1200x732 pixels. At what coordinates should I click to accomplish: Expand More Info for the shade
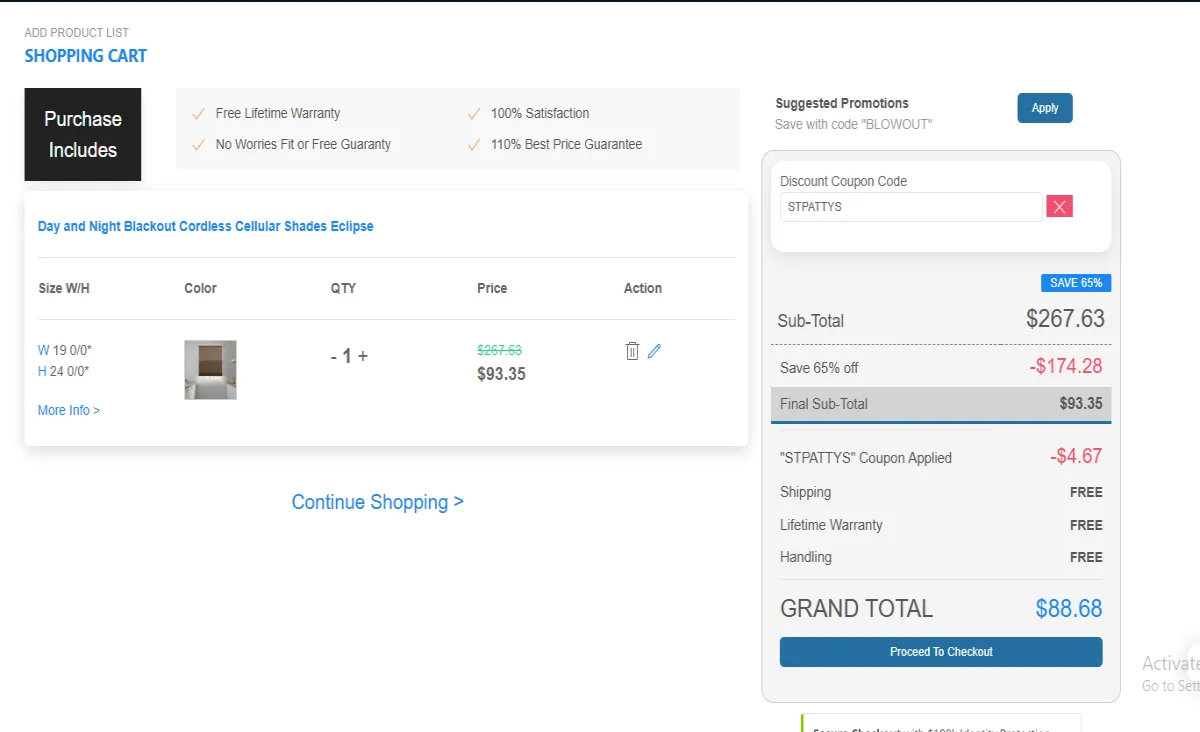click(x=66, y=409)
